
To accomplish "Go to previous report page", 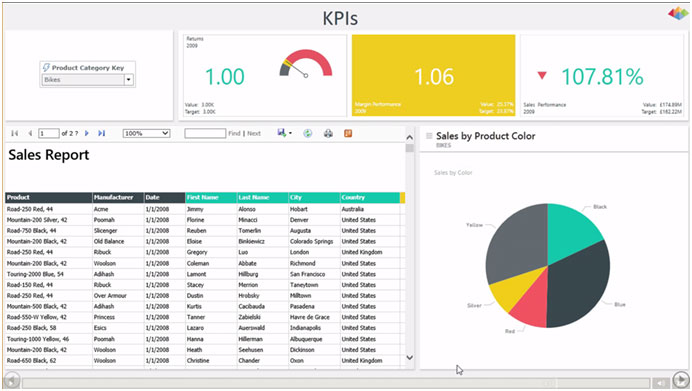I will (30, 133).
